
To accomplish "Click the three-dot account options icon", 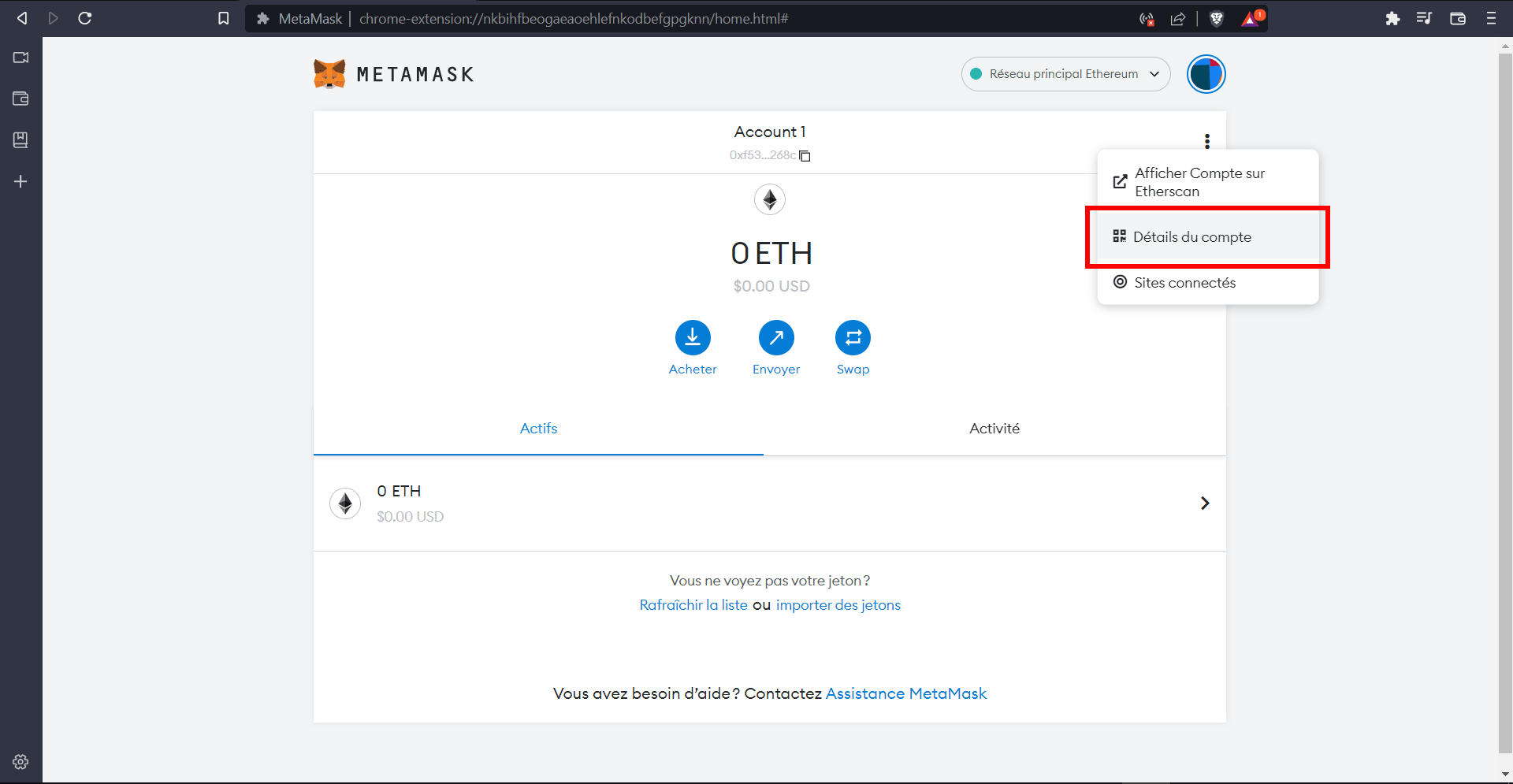I will (x=1206, y=141).
